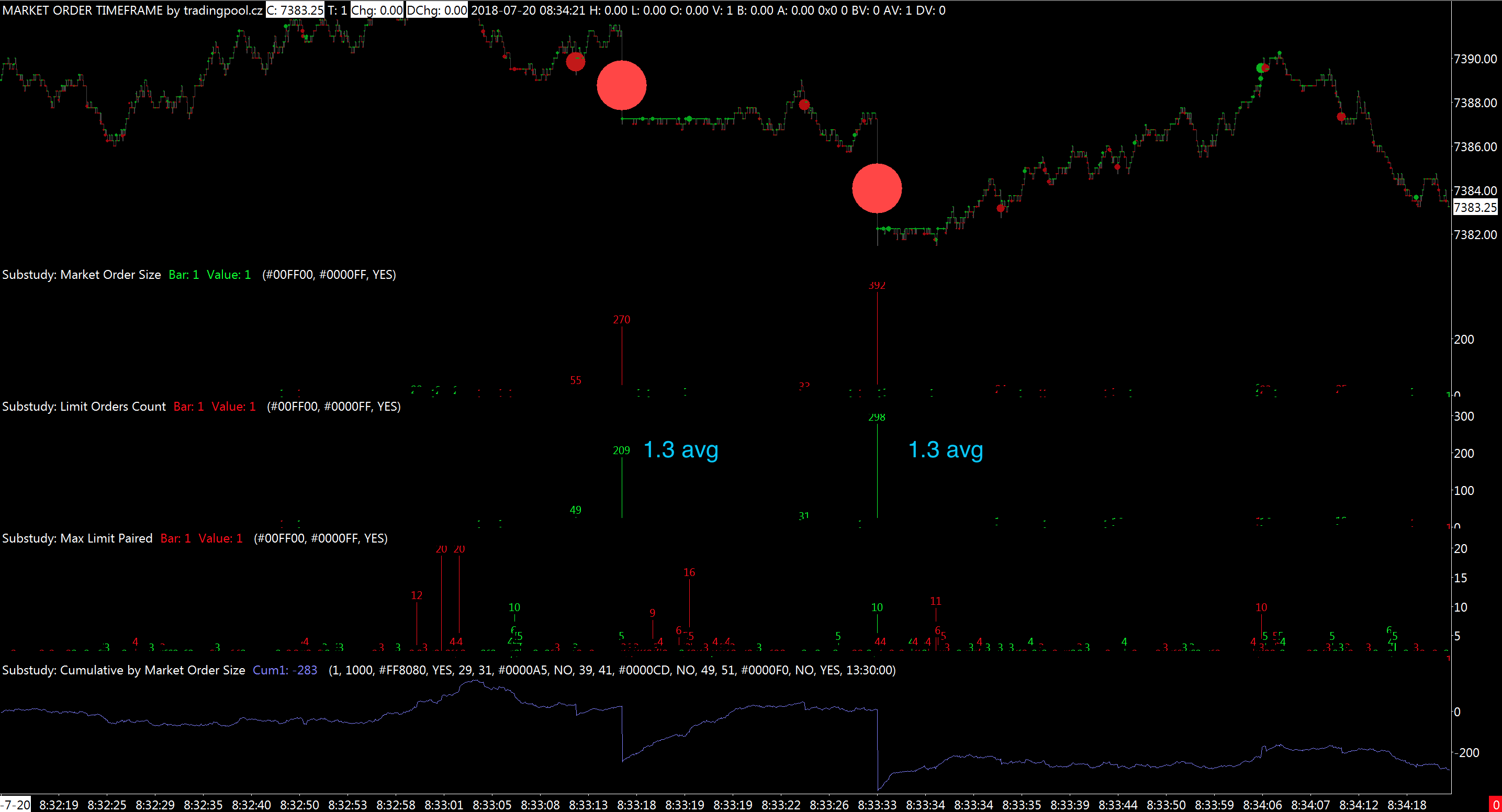Click the red market order bar labeled 270

click(622, 356)
